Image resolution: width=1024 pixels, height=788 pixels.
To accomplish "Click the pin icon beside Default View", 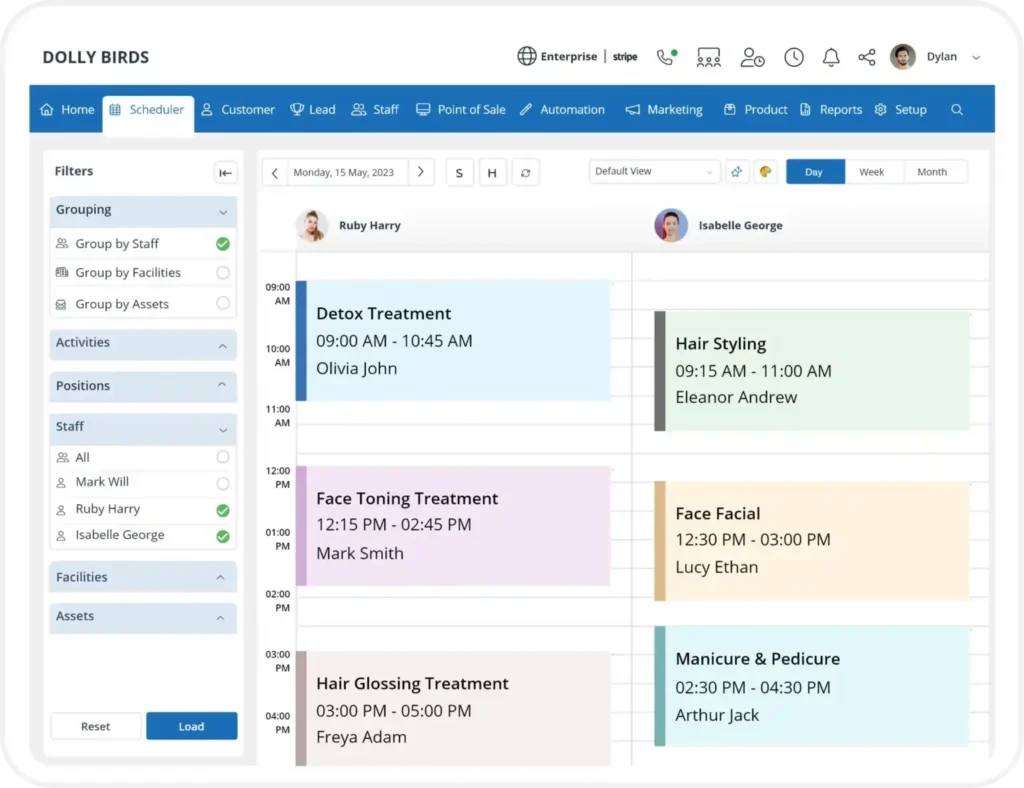I will pyautogui.click(x=737, y=172).
